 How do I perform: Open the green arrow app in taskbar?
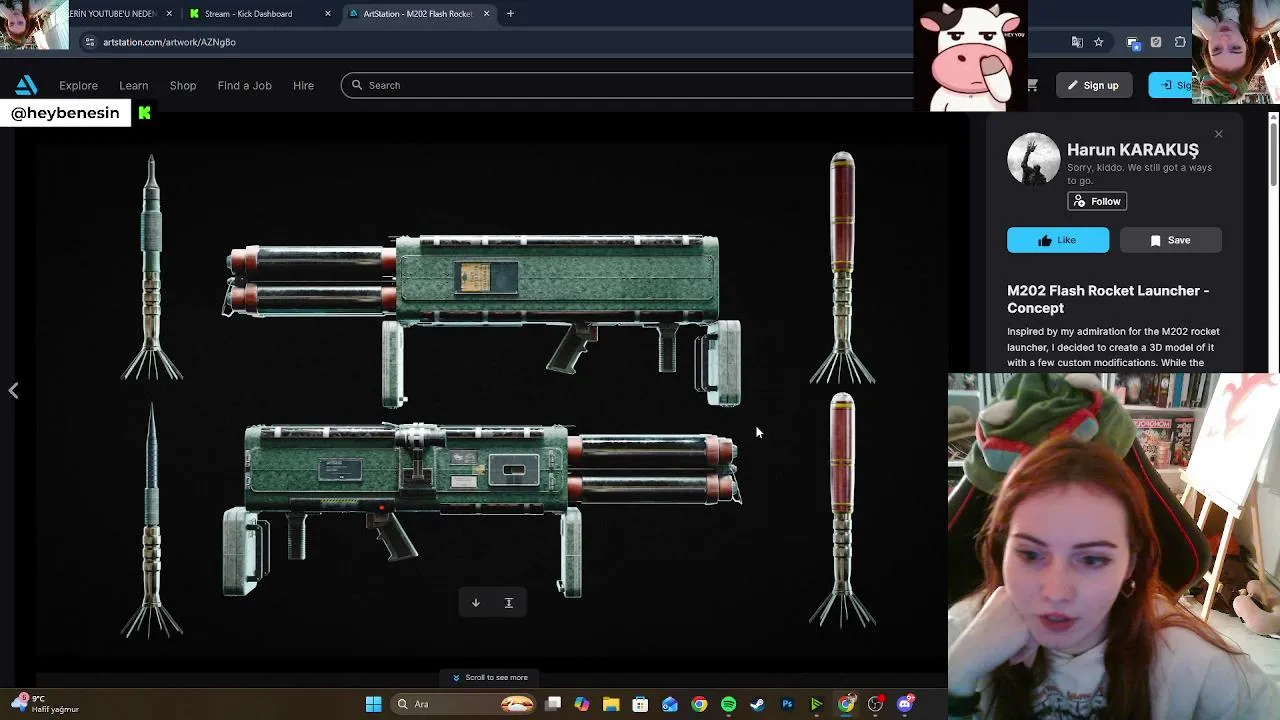point(816,704)
